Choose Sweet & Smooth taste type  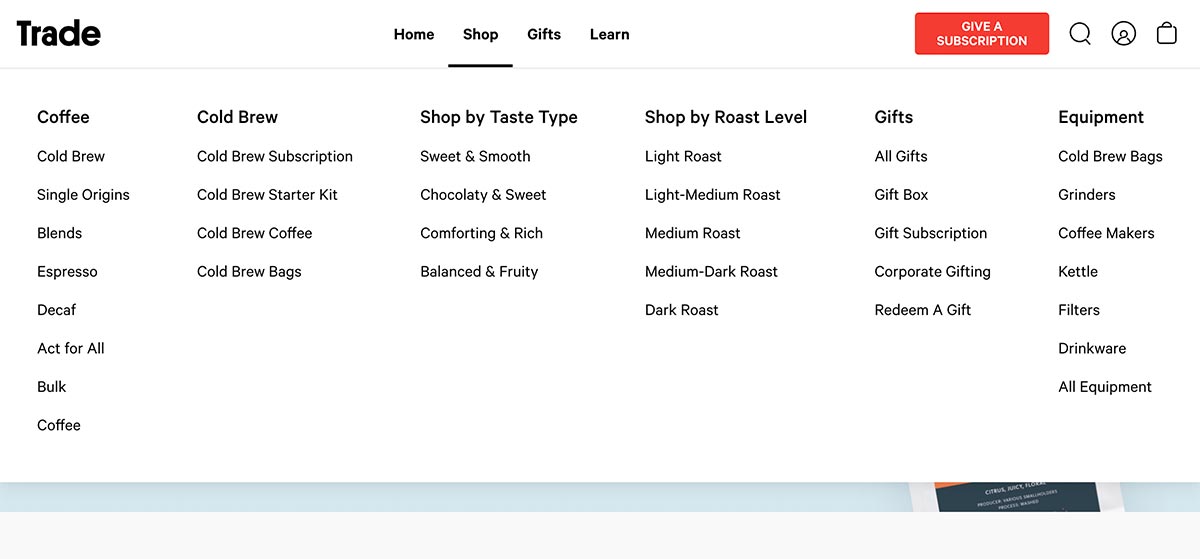click(x=475, y=156)
